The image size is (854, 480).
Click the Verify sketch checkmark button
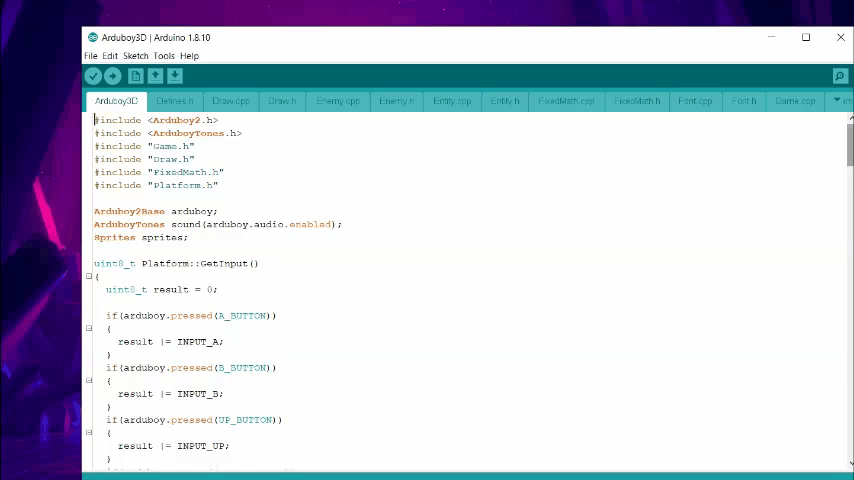pyautogui.click(x=93, y=76)
